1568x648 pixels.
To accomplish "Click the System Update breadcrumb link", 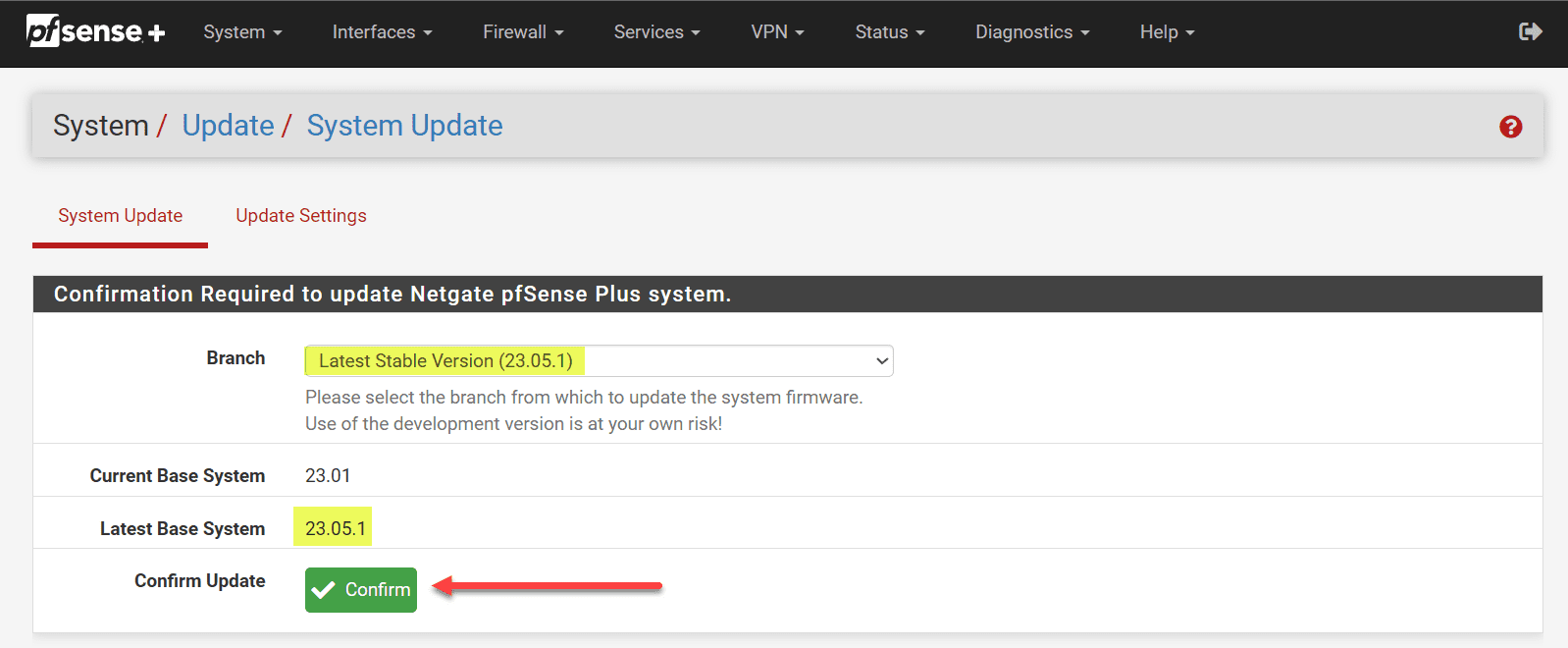I will click(x=404, y=126).
